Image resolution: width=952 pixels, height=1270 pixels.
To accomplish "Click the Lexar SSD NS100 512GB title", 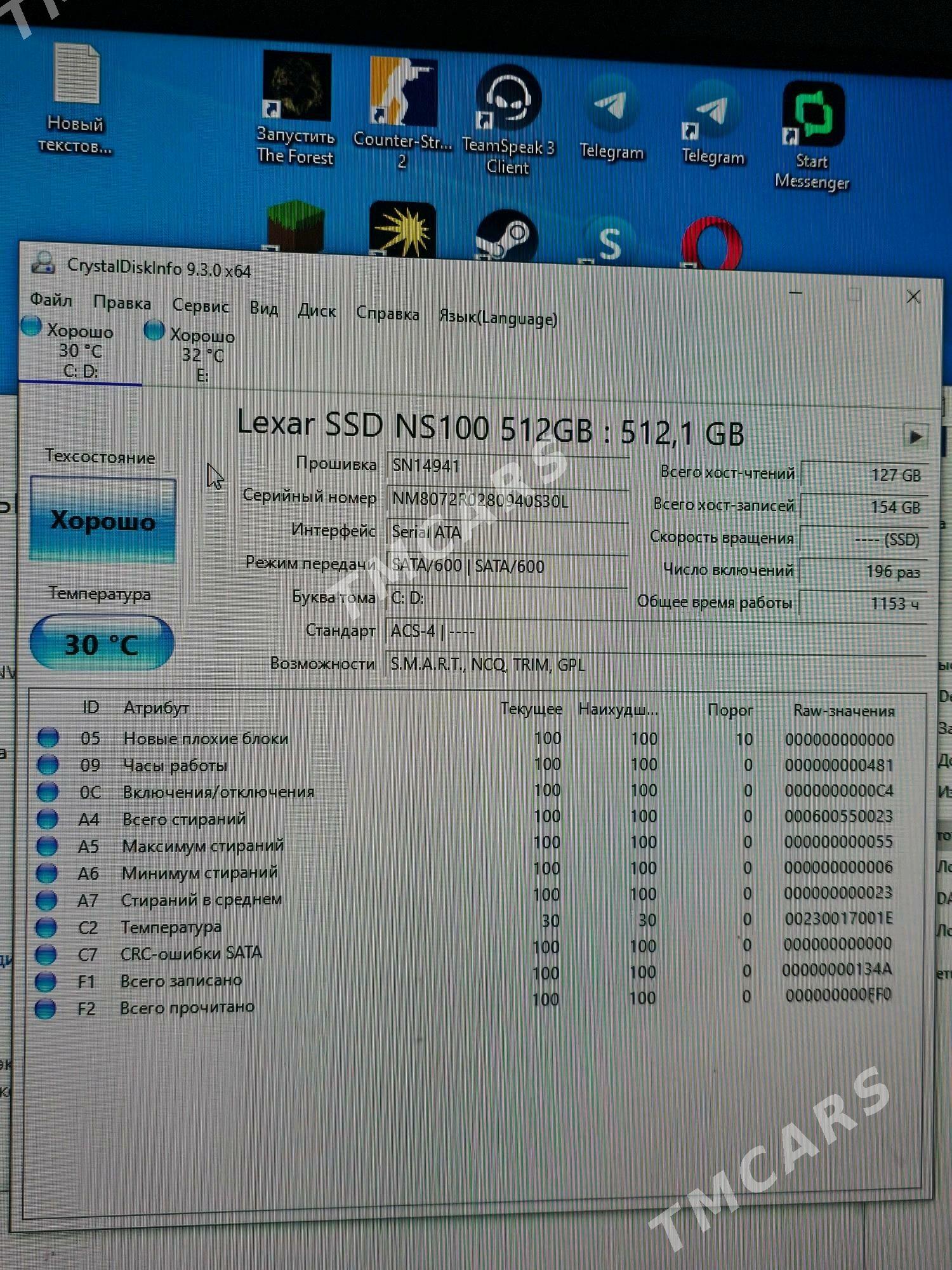I will 490,428.
